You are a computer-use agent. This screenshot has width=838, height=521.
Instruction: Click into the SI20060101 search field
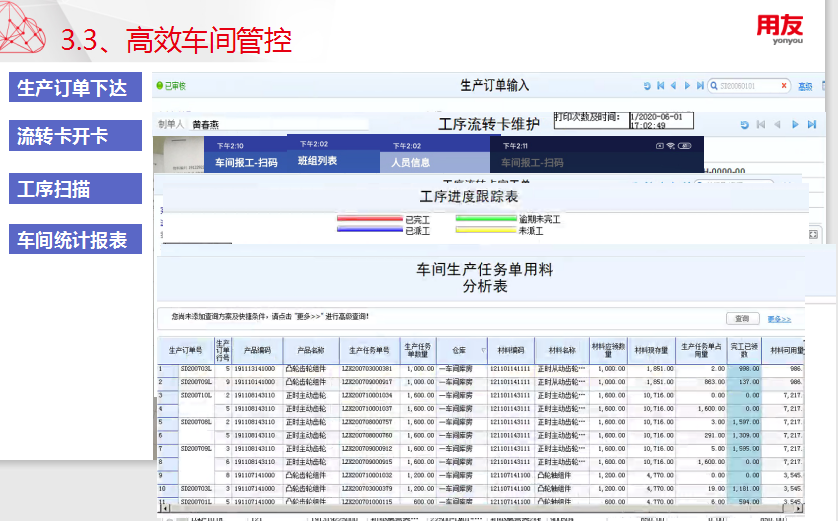(x=748, y=86)
